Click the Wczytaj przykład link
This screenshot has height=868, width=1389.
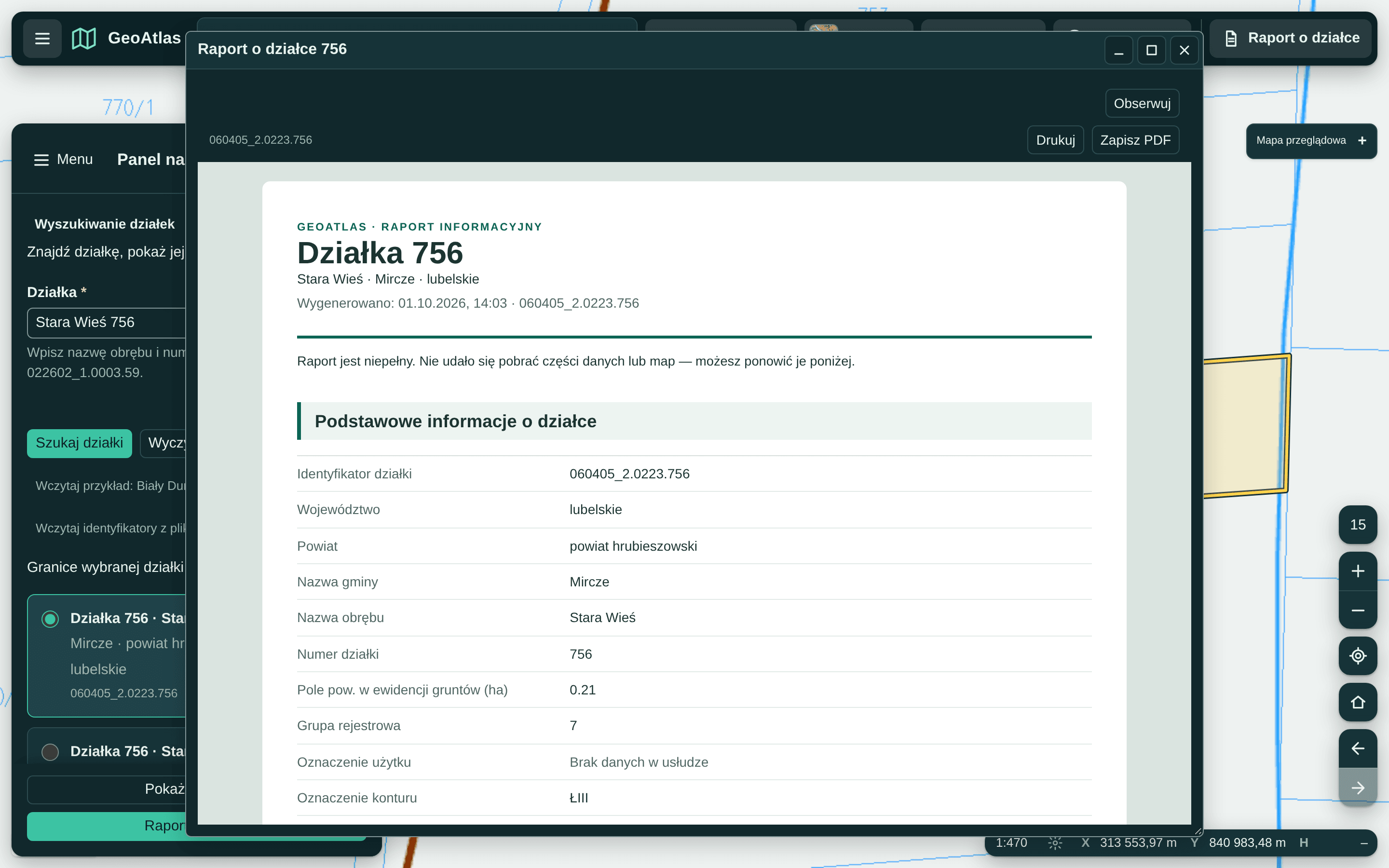(x=111, y=486)
